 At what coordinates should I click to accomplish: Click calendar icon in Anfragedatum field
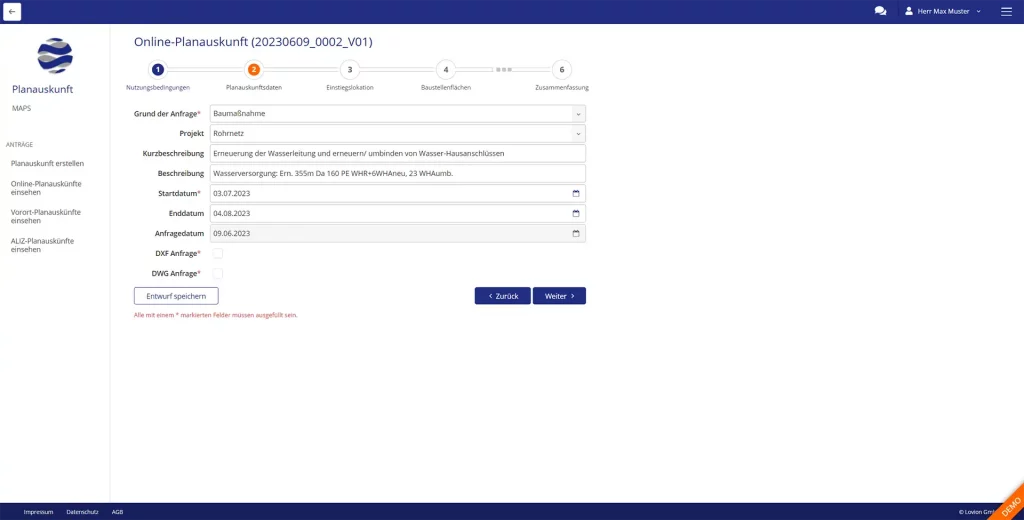tap(576, 233)
